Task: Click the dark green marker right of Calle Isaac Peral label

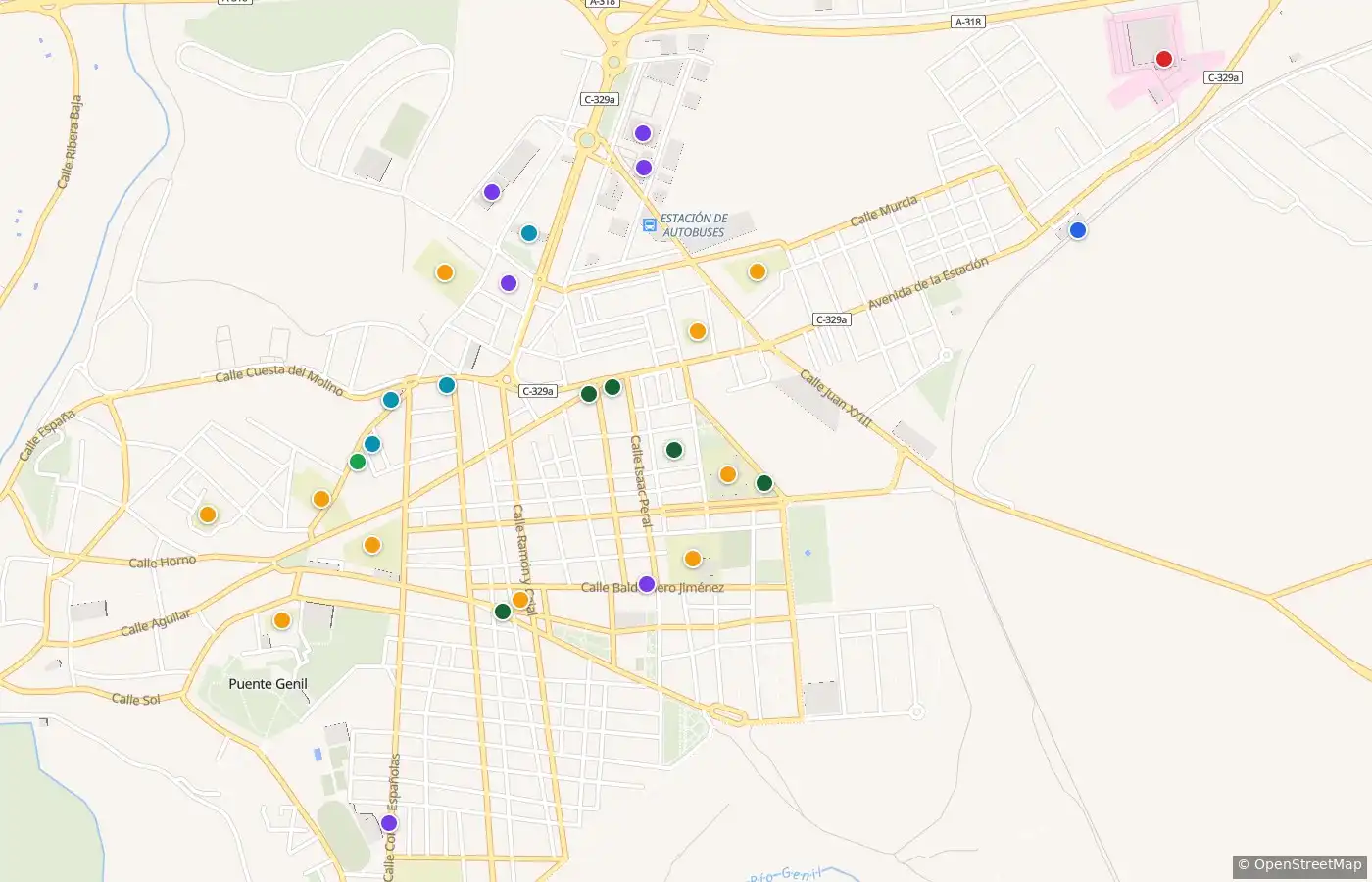Action: tap(674, 450)
